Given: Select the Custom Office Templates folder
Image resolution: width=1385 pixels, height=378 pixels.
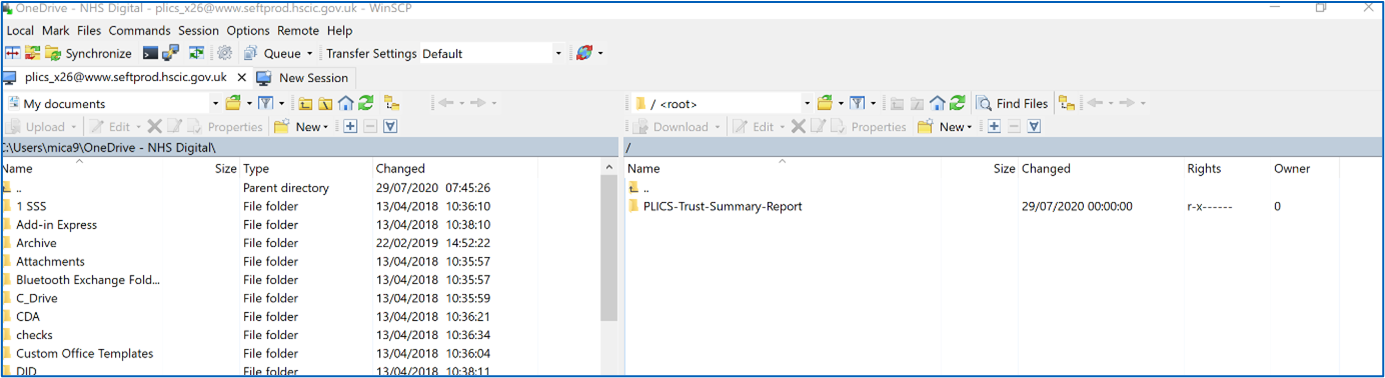Looking at the screenshot, I should 85,353.
